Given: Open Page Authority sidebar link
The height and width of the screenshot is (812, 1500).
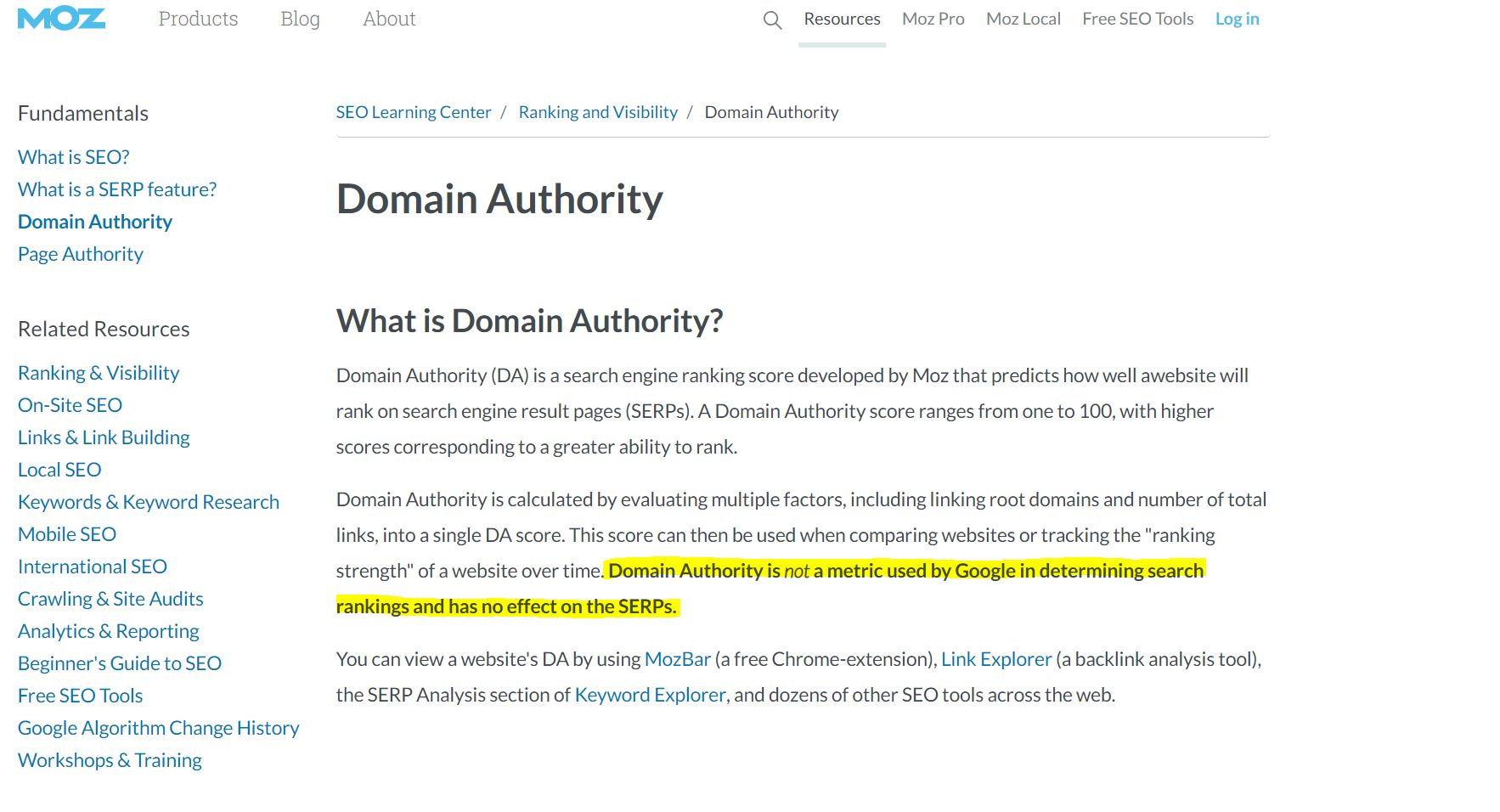Looking at the screenshot, I should (81, 254).
